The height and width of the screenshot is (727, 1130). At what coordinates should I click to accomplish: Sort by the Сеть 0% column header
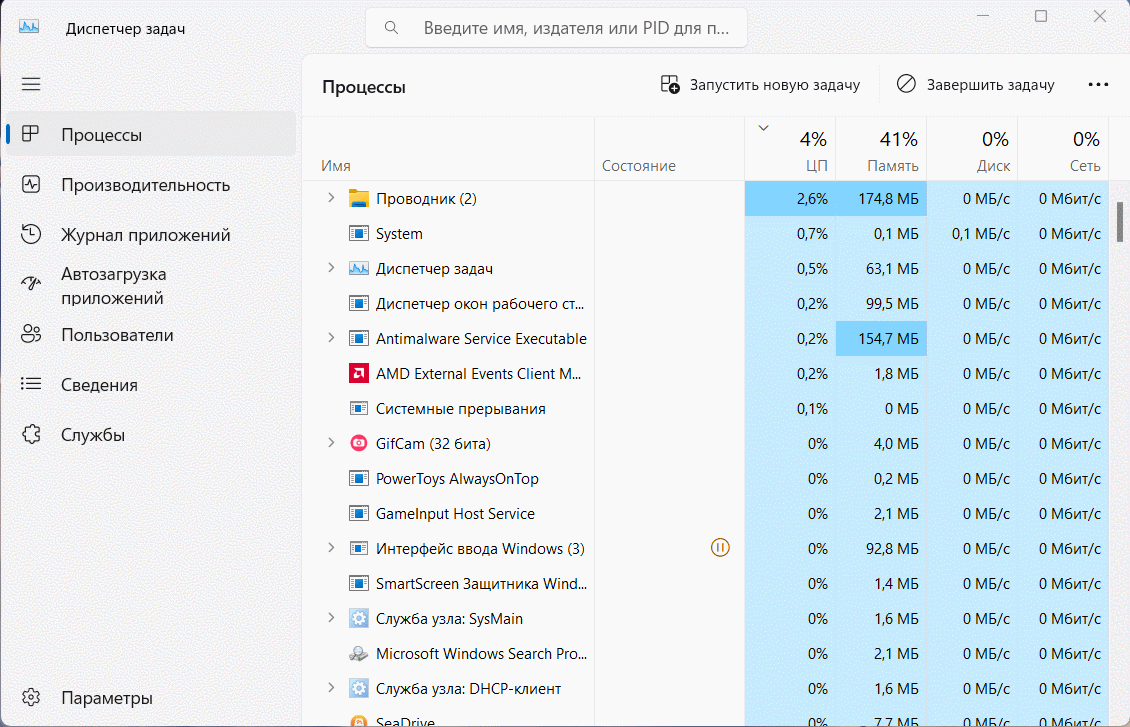[1063, 149]
